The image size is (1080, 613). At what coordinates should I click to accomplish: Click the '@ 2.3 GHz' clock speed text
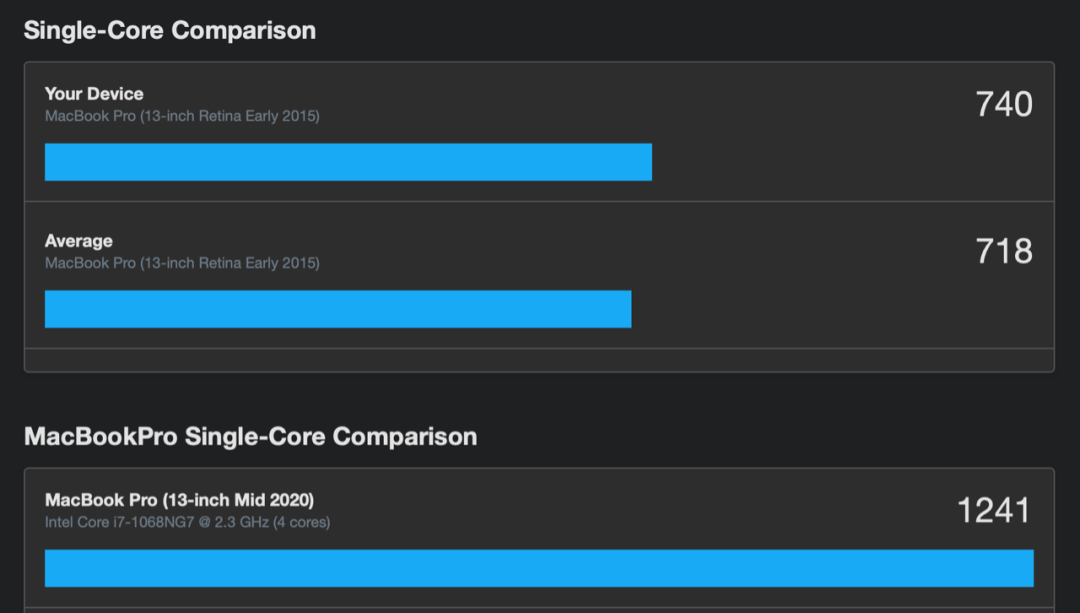[233, 522]
